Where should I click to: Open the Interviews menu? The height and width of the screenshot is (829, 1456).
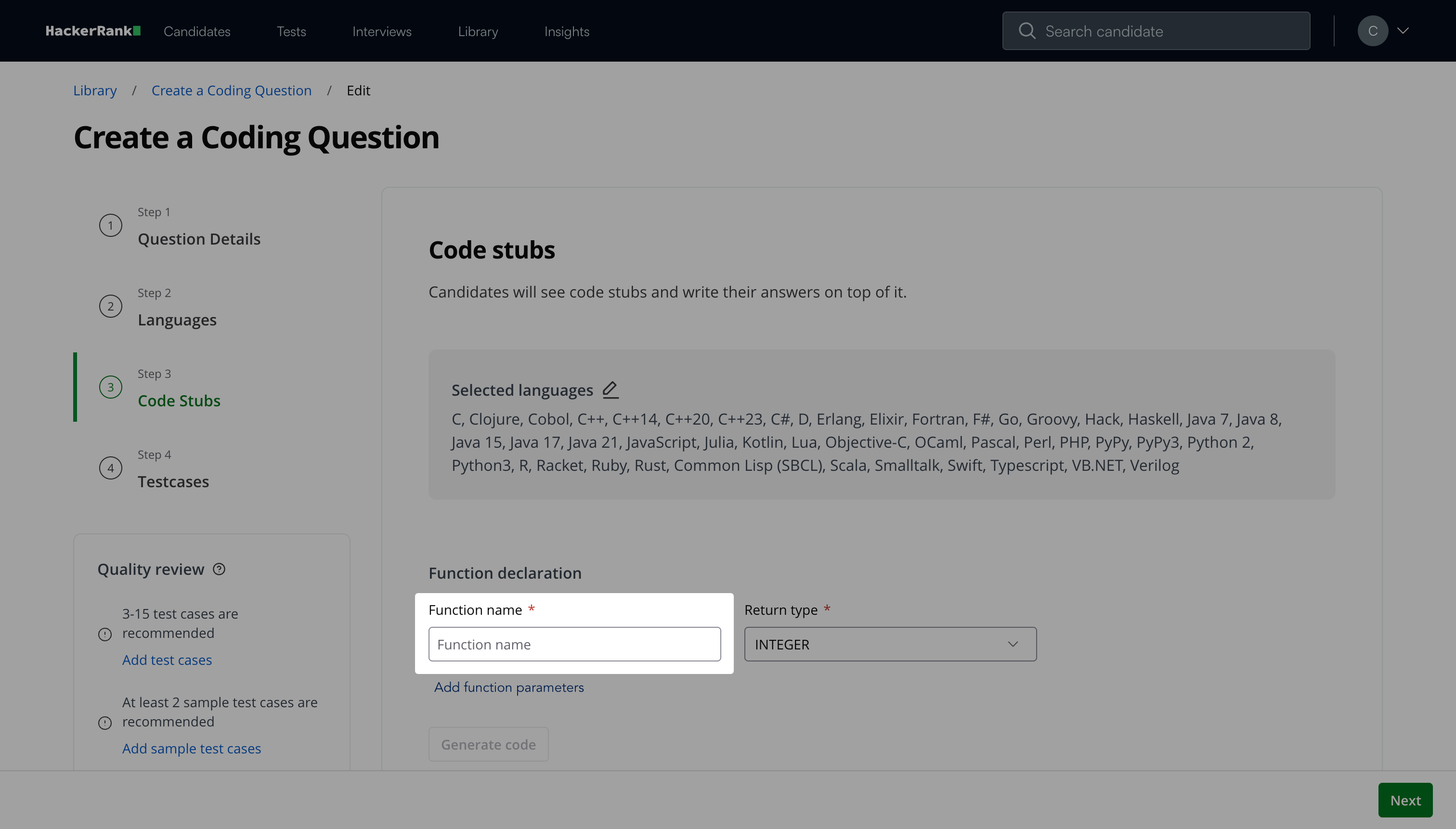381,31
